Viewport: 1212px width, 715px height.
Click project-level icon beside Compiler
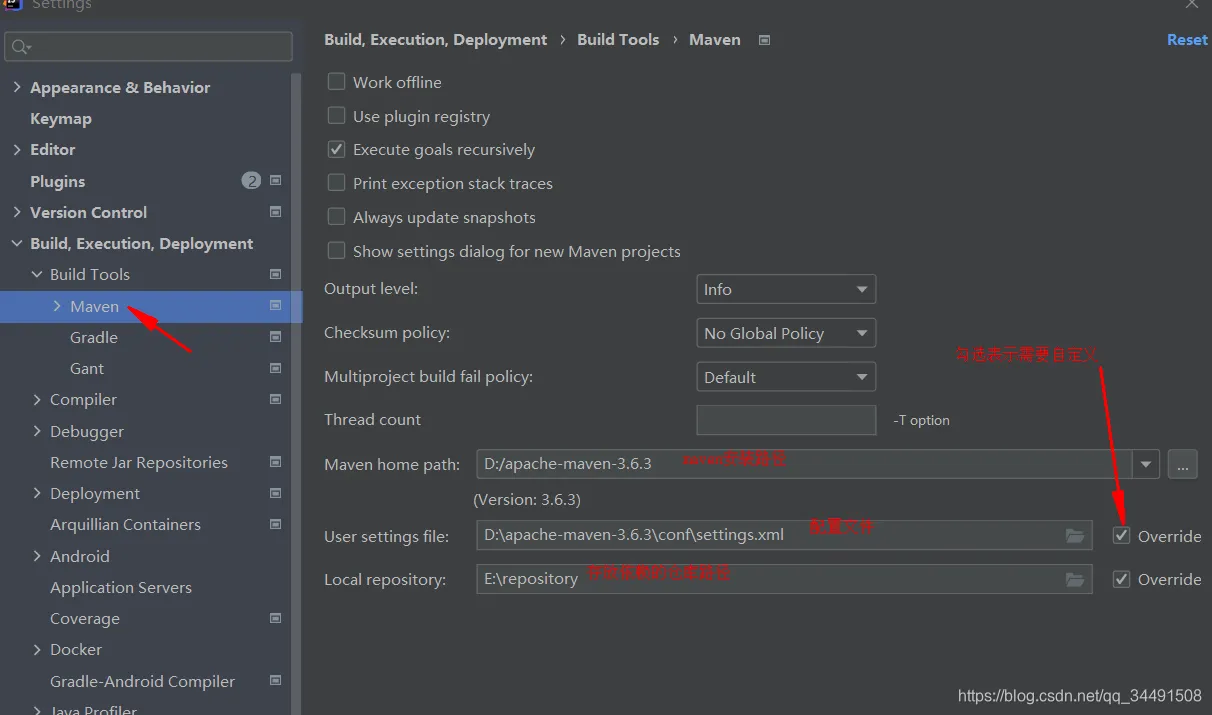pos(276,399)
